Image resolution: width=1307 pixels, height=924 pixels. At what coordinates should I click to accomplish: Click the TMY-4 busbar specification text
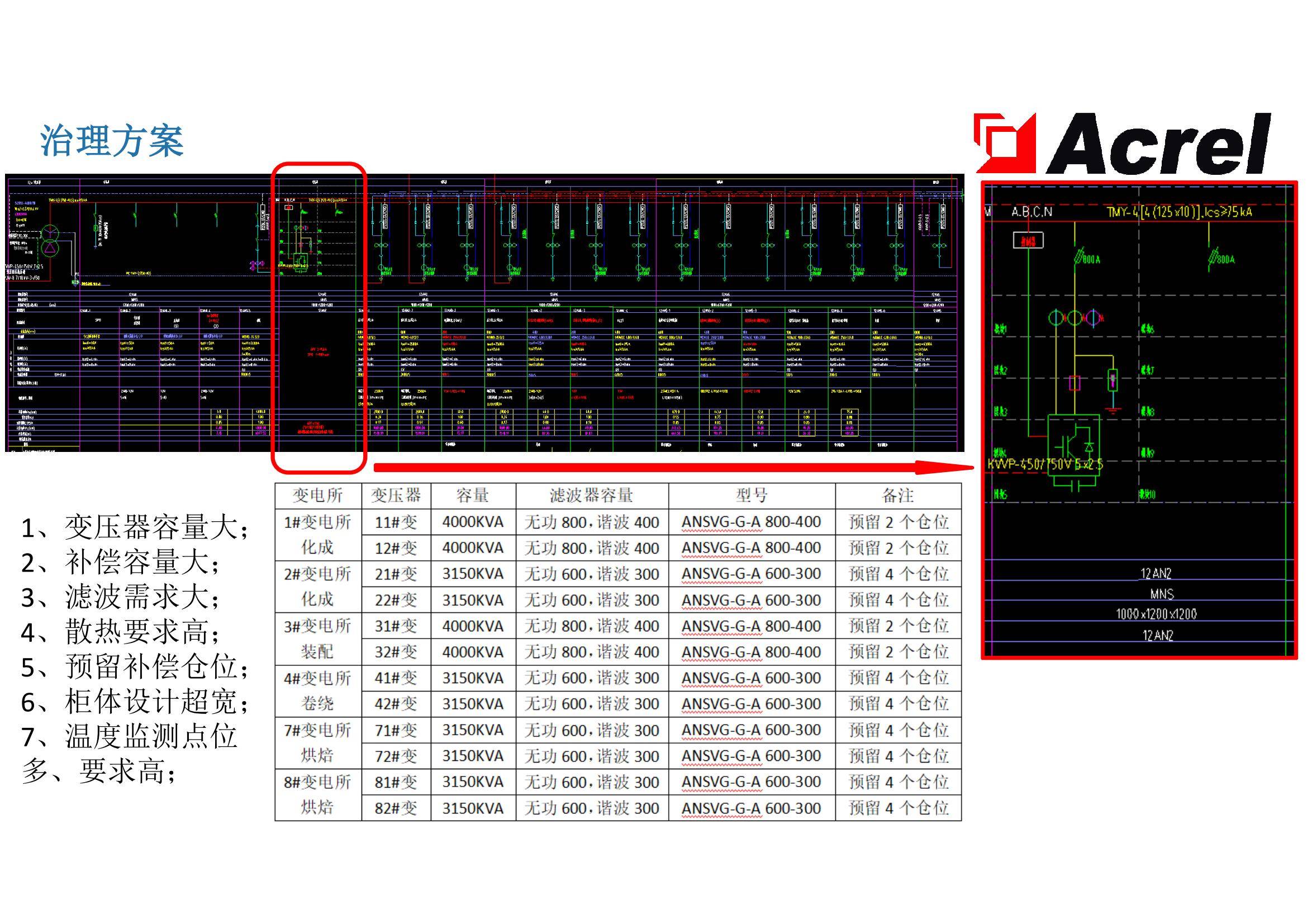click(1179, 212)
